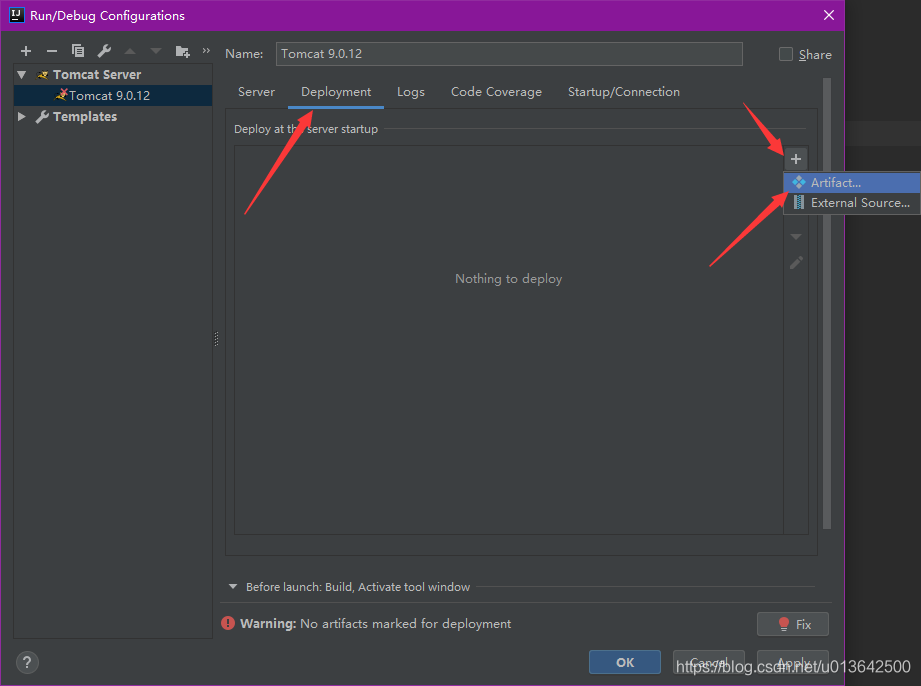Click the IntelliJ IDEA logo in title bar
This screenshot has width=921, height=686.
16,15
